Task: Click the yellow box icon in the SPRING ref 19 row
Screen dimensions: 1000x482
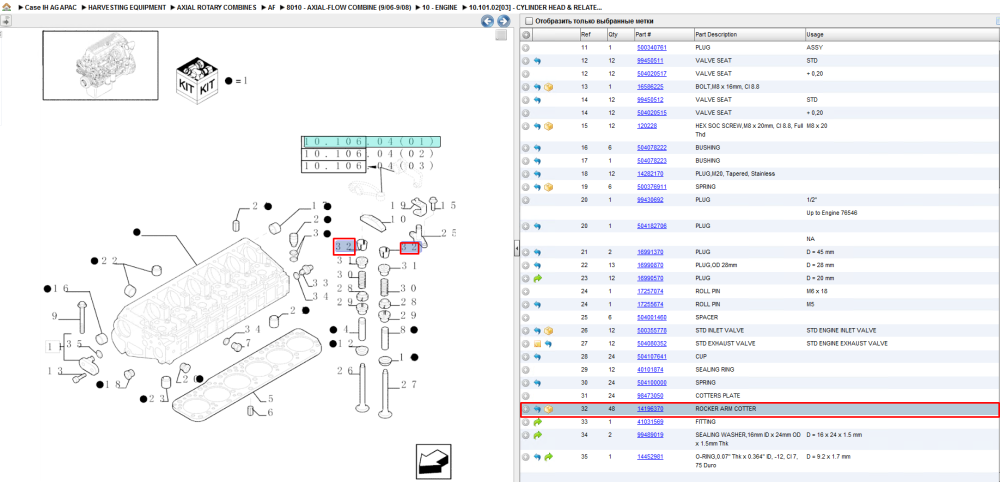Action: tap(548, 187)
